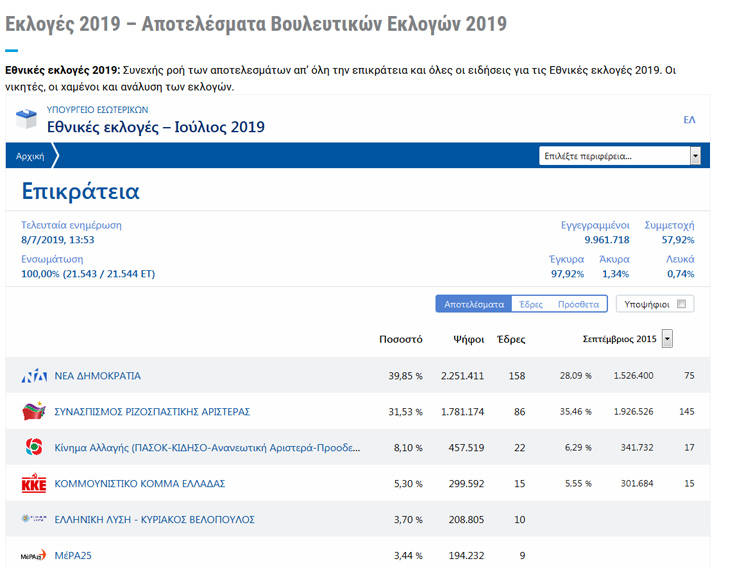Screen dimensions: 735x568
Task: Open the Επιλέξτε περιφέρεια dropdown
Action: click(x=619, y=156)
